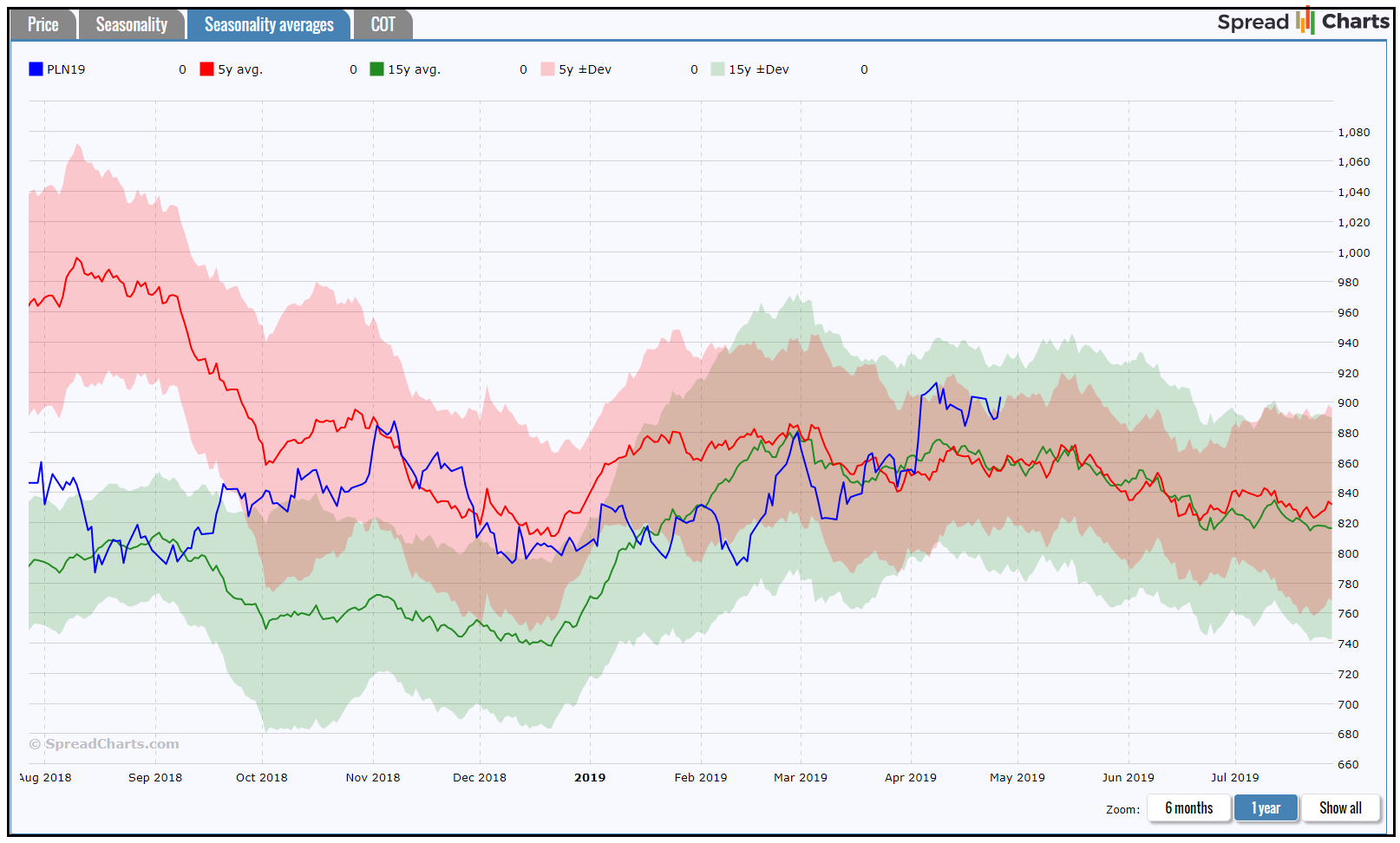The image size is (1400, 843).
Task: Click the pink 5y ±Dev legend swatch
Action: [x=547, y=69]
